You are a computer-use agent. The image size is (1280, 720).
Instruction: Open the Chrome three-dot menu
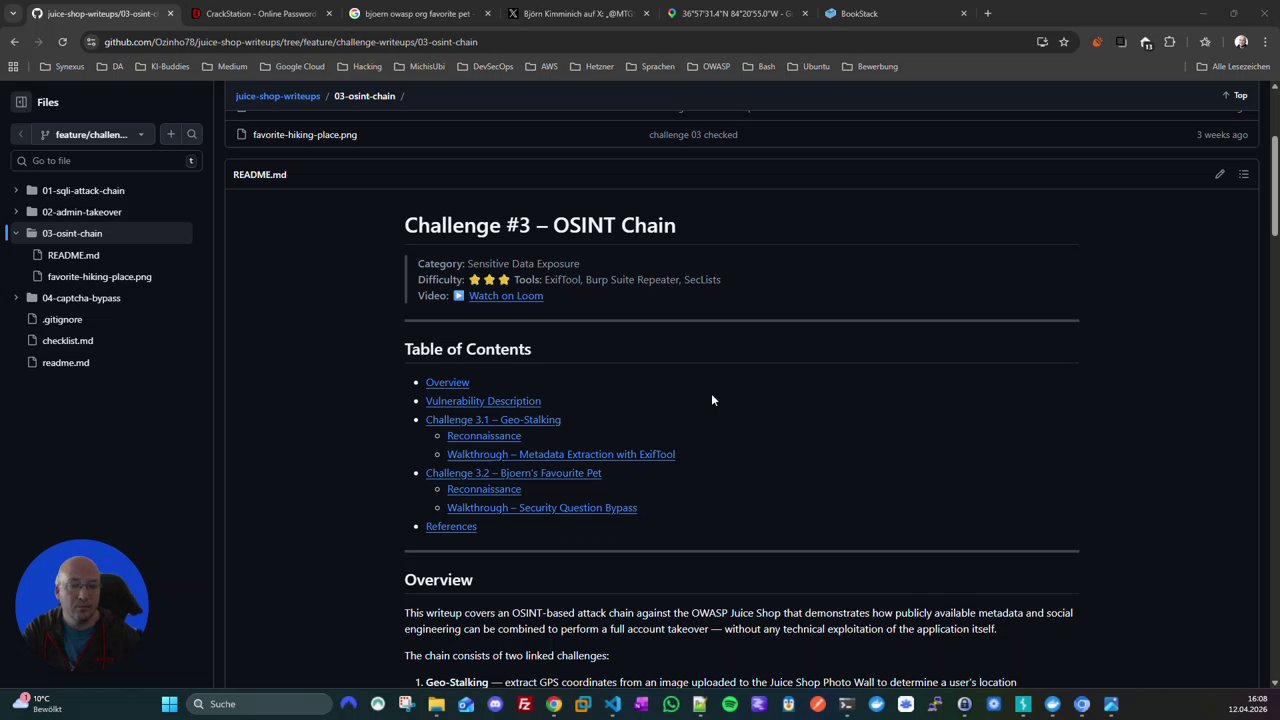(x=1266, y=42)
